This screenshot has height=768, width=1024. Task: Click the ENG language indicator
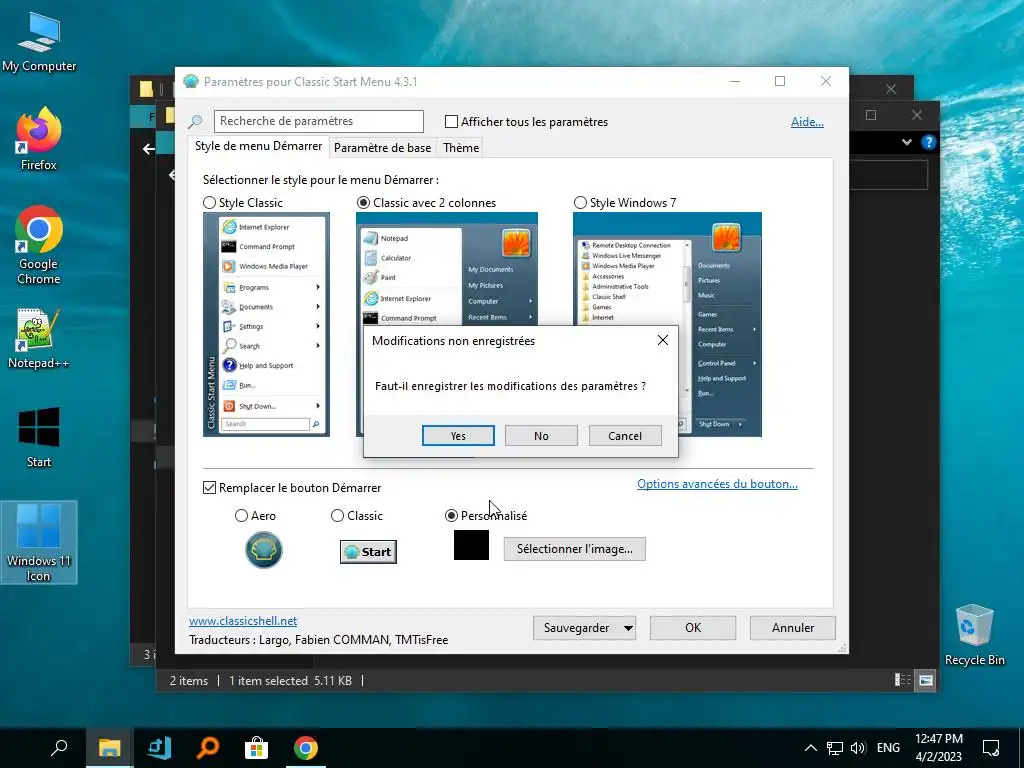click(888, 748)
